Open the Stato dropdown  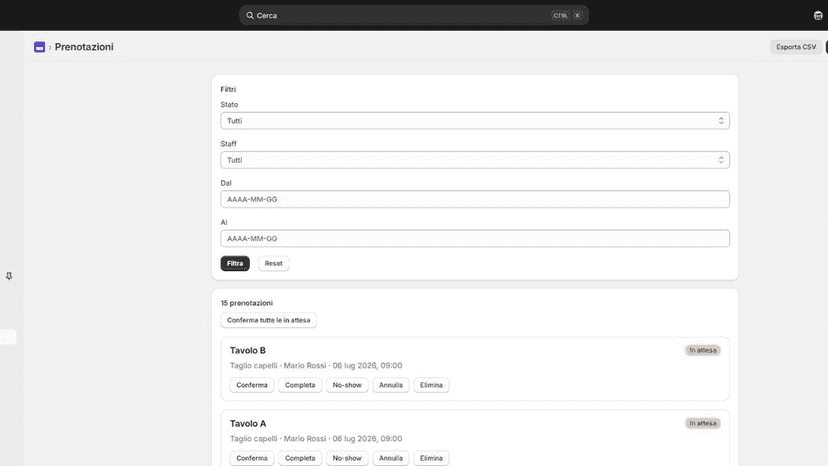coord(475,120)
